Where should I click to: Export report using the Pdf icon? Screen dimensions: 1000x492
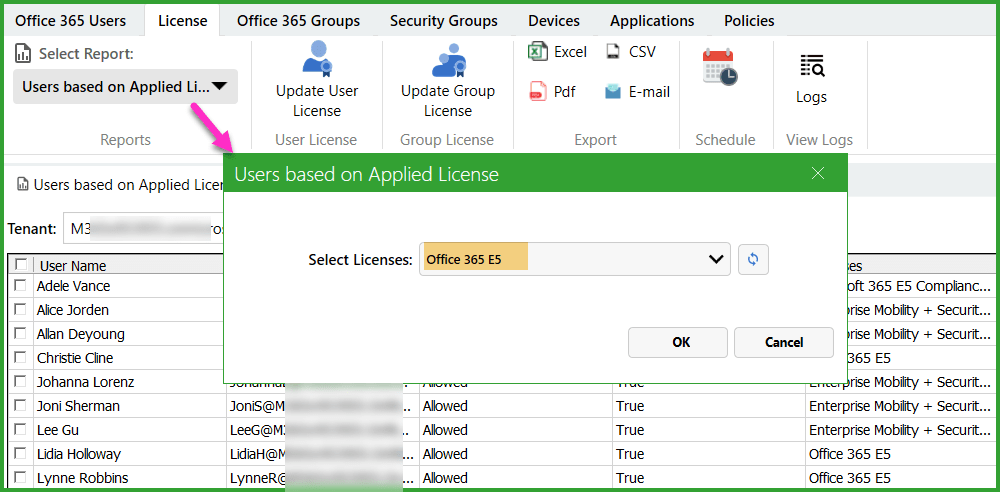(538, 92)
